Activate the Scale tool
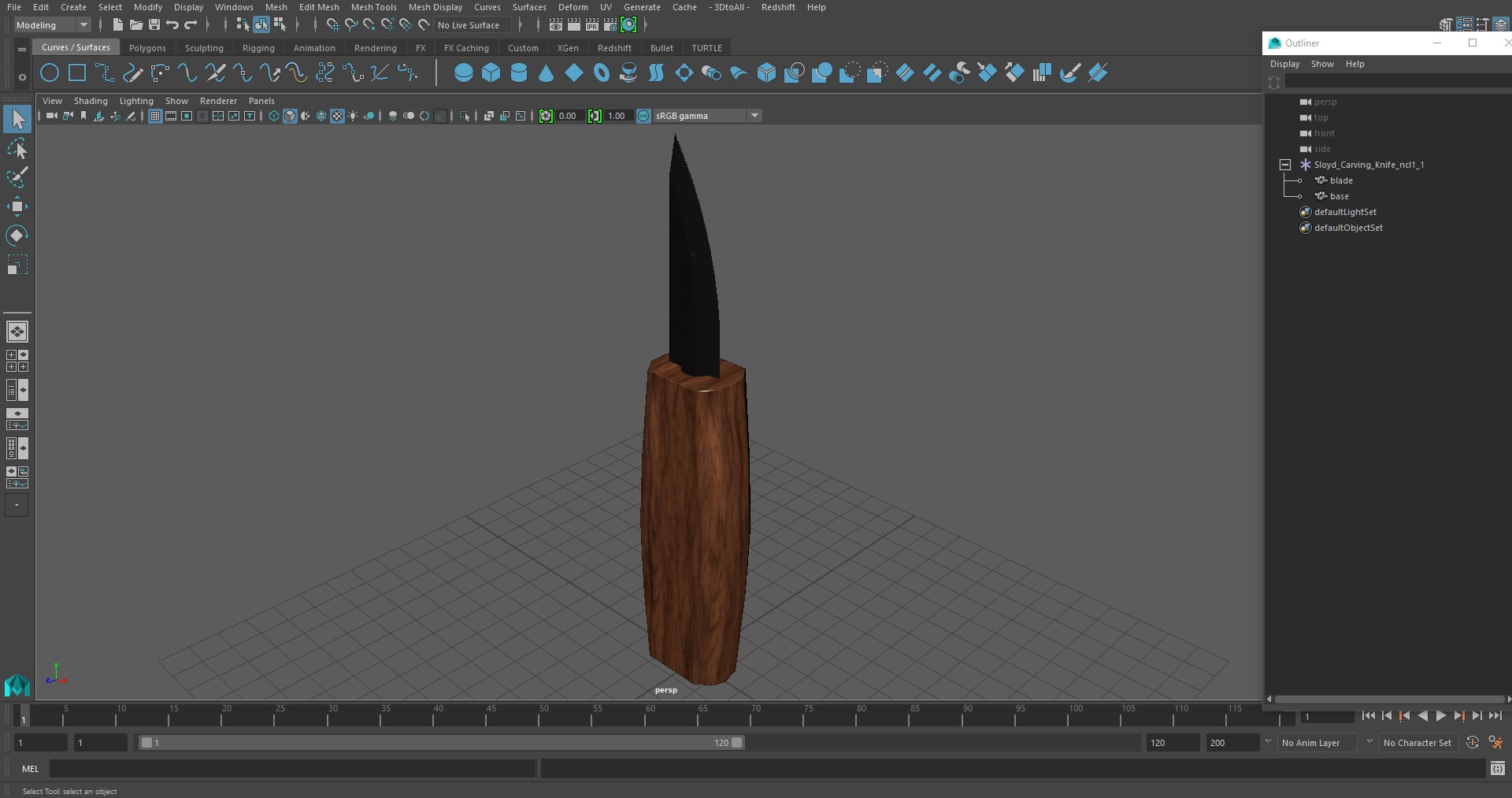Image resolution: width=1512 pixels, height=798 pixels. coord(17,265)
